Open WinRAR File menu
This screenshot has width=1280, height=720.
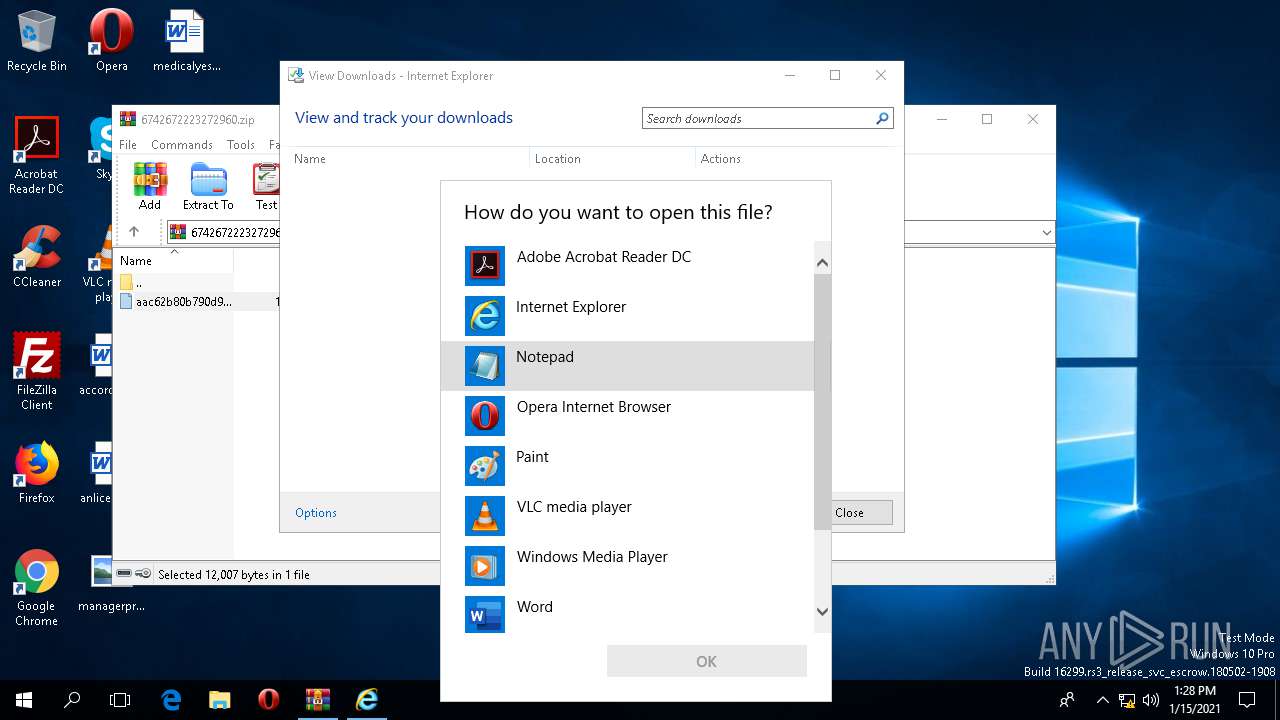coord(128,145)
